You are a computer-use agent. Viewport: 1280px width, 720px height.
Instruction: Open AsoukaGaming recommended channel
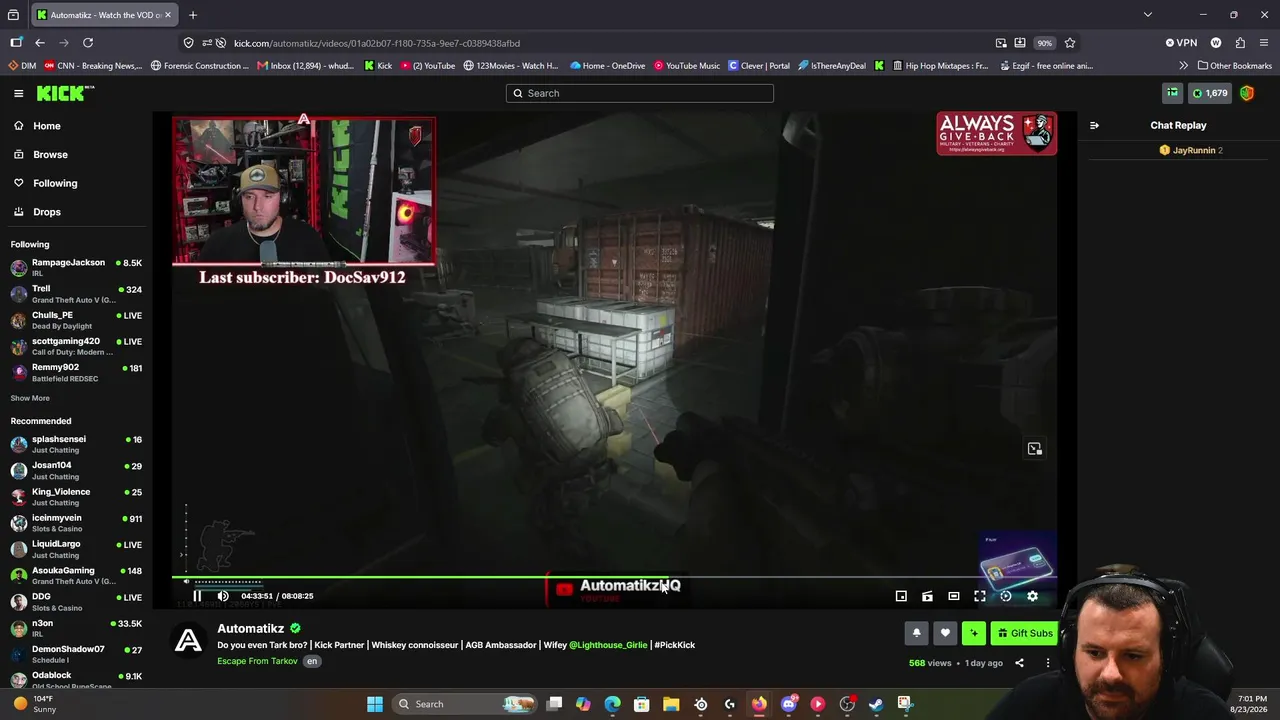(76, 576)
